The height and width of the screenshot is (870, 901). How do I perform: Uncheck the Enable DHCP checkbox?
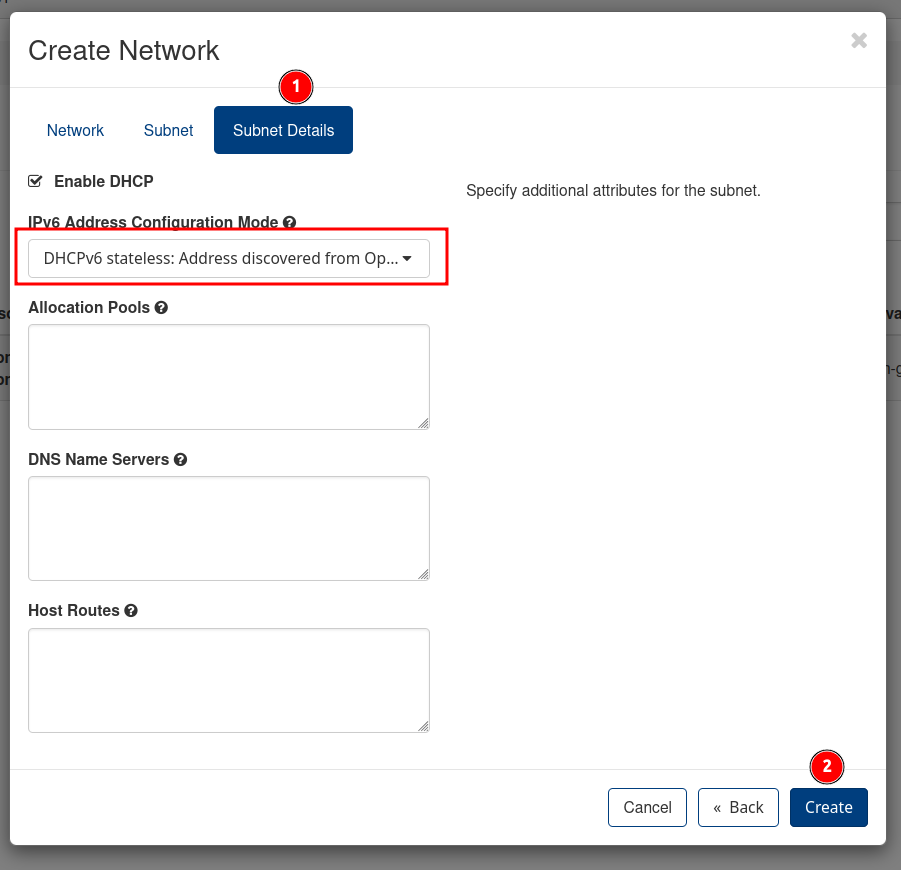pyautogui.click(x=36, y=181)
